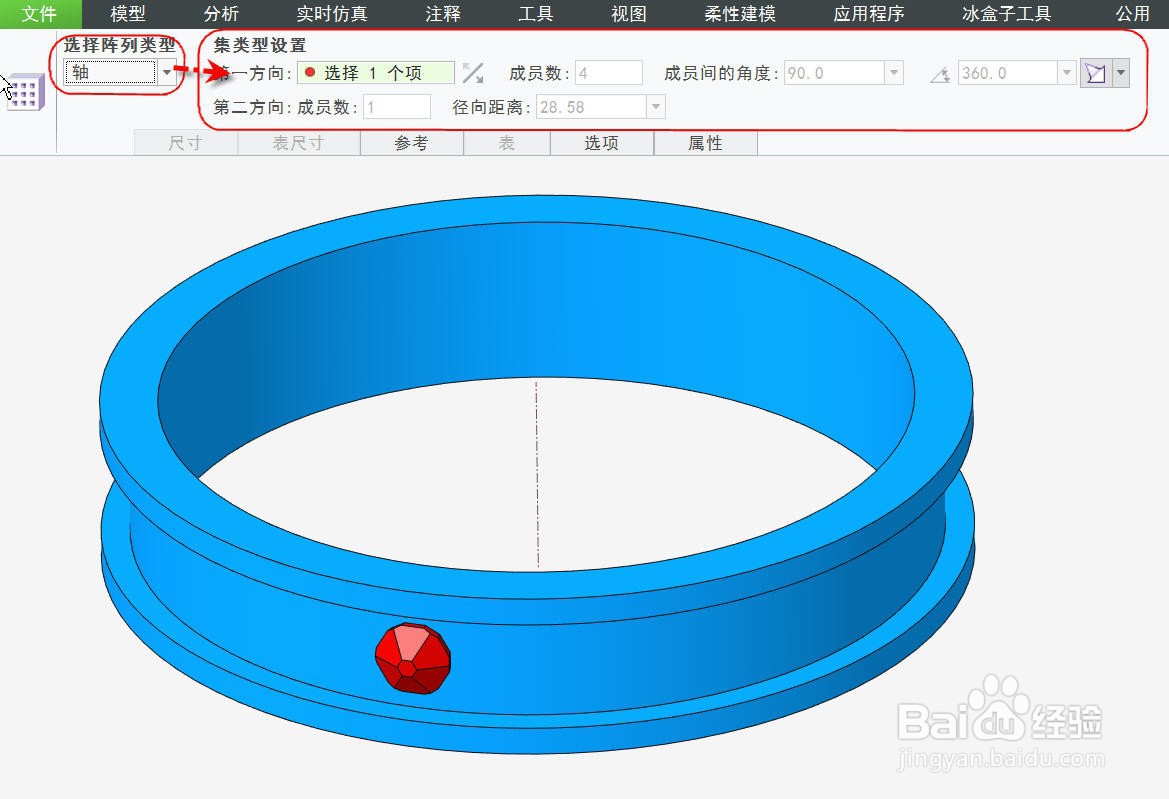This screenshot has width=1169, height=799.
Task: Toggle the member orientation icon button
Action: 1095,73
